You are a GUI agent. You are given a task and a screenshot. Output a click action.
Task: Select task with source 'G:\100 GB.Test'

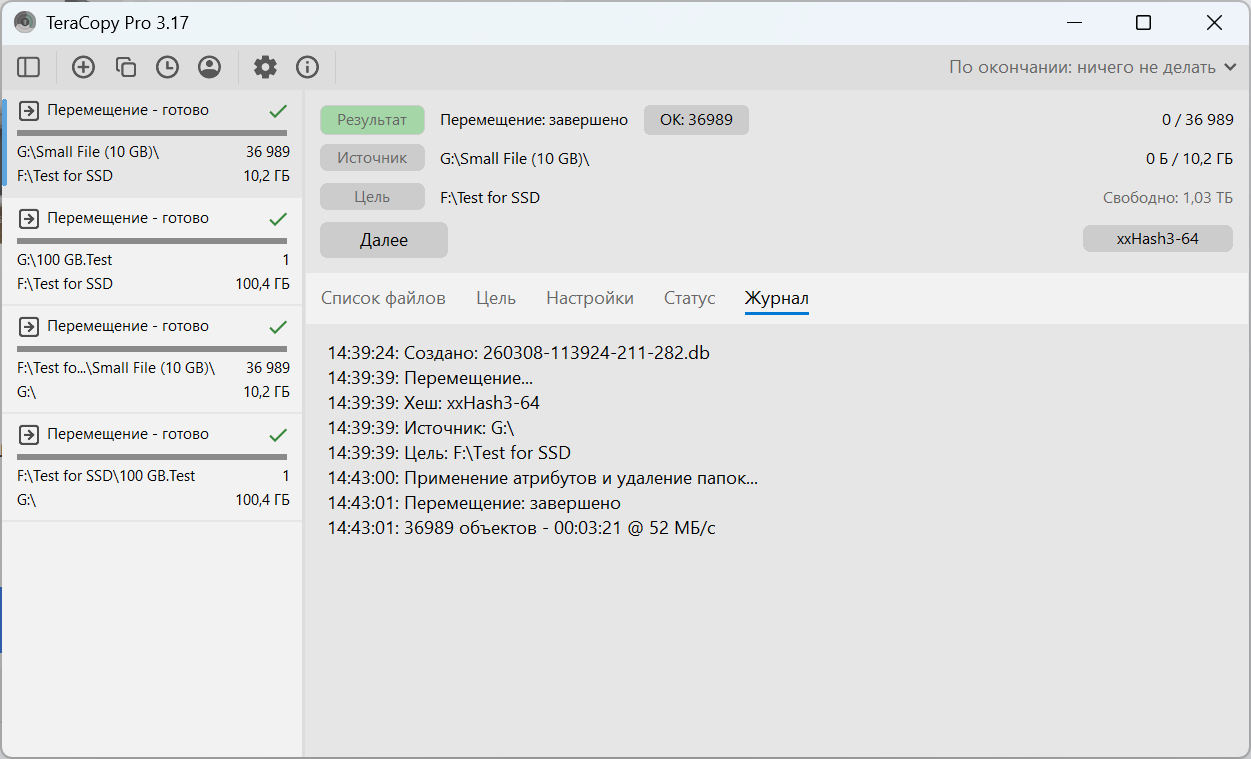(x=152, y=251)
